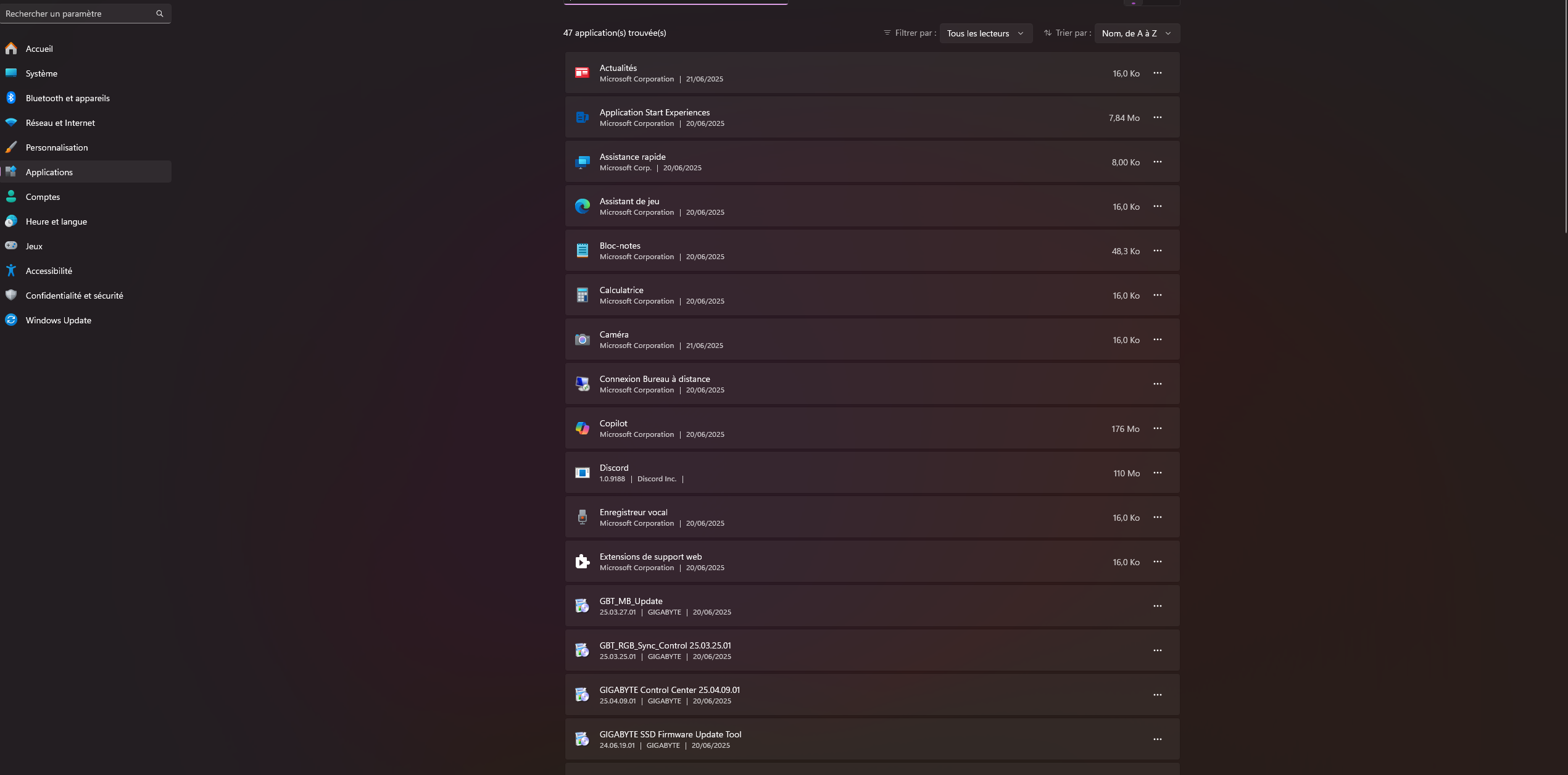Open the Filtrer par Tous les lecteurs dropdown

tap(985, 33)
